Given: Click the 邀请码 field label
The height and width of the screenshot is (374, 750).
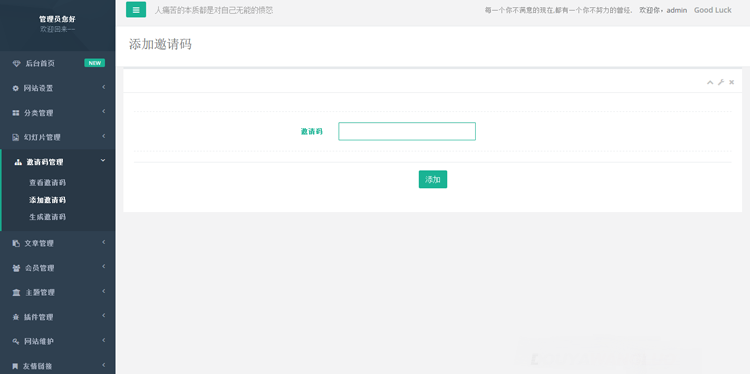Looking at the screenshot, I should (311, 132).
